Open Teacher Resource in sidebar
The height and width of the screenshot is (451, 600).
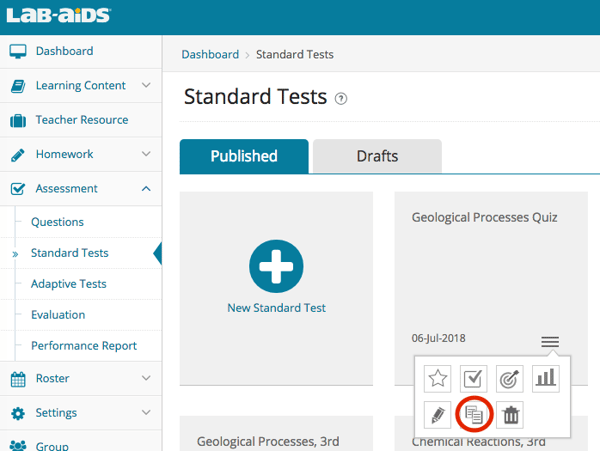point(81,120)
